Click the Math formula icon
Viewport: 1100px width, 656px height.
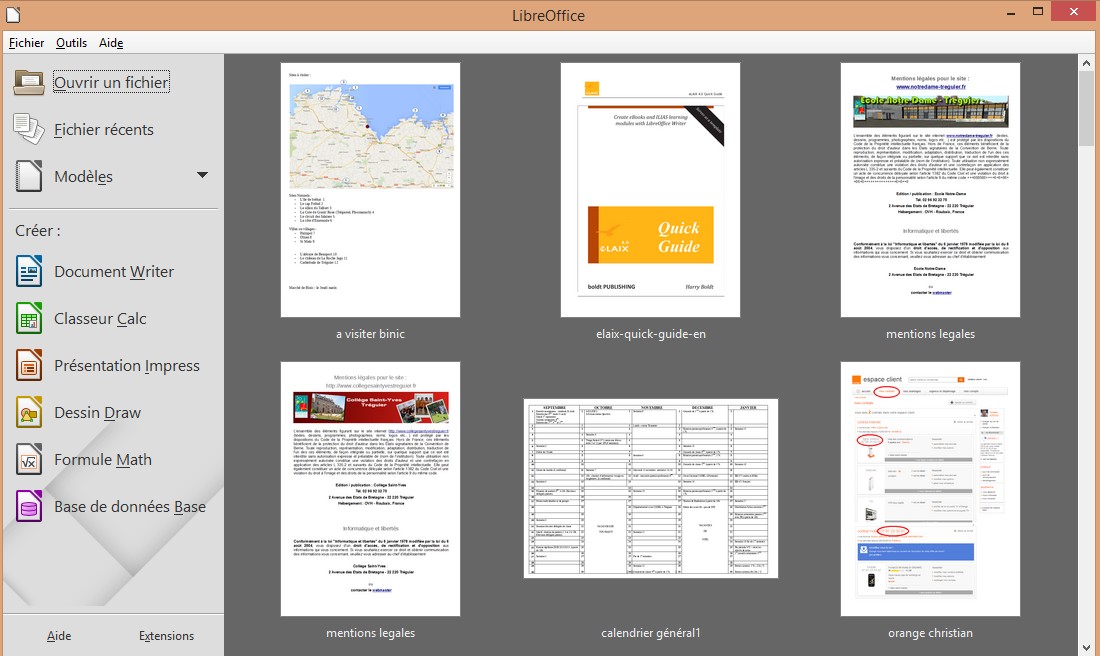pos(29,460)
